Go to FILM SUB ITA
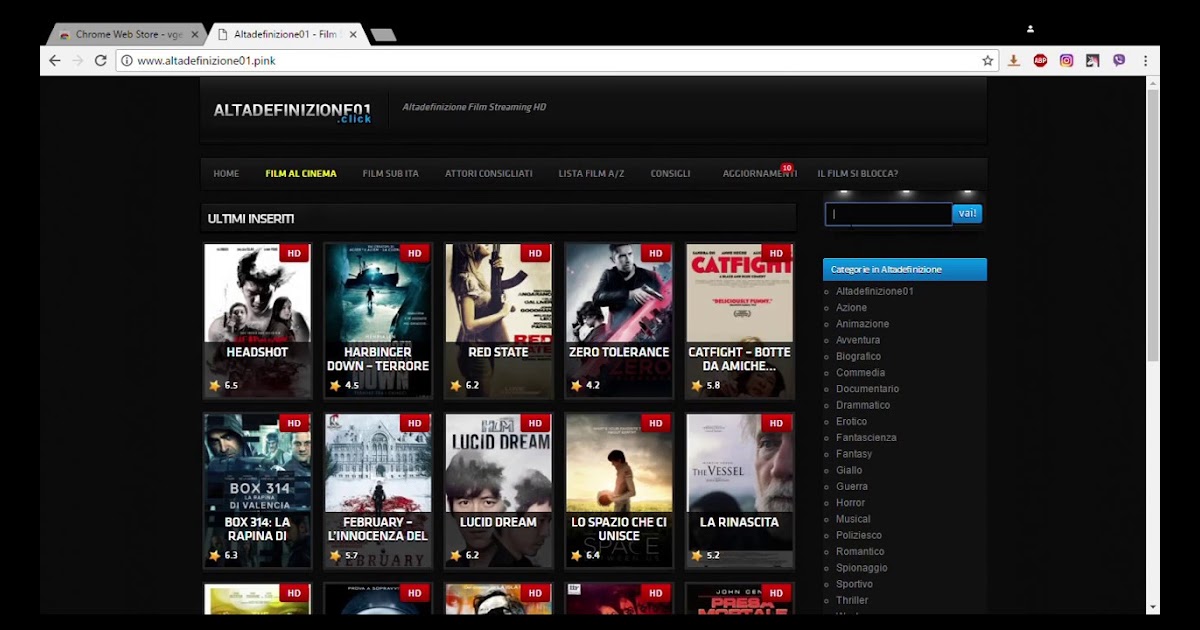The image size is (1200, 630). (390, 174)
